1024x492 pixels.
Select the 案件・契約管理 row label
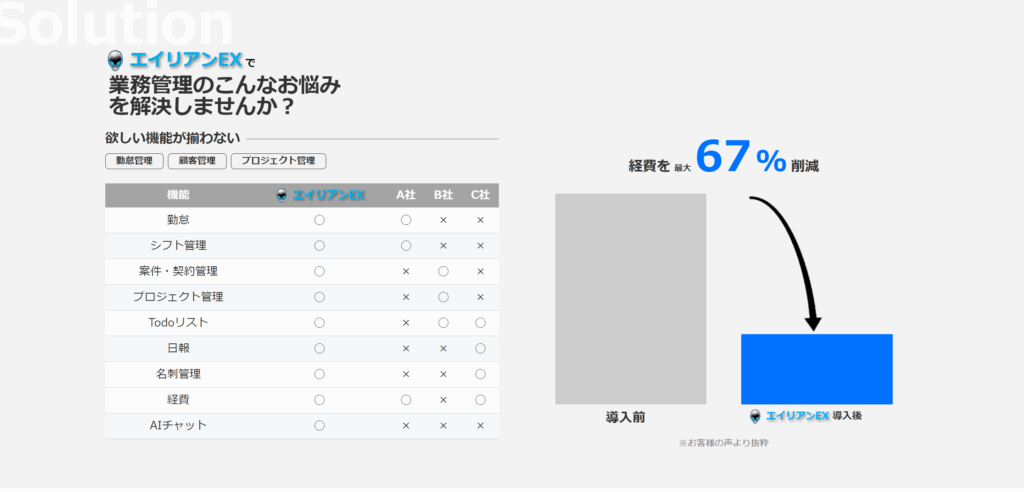tap(178, 271)
